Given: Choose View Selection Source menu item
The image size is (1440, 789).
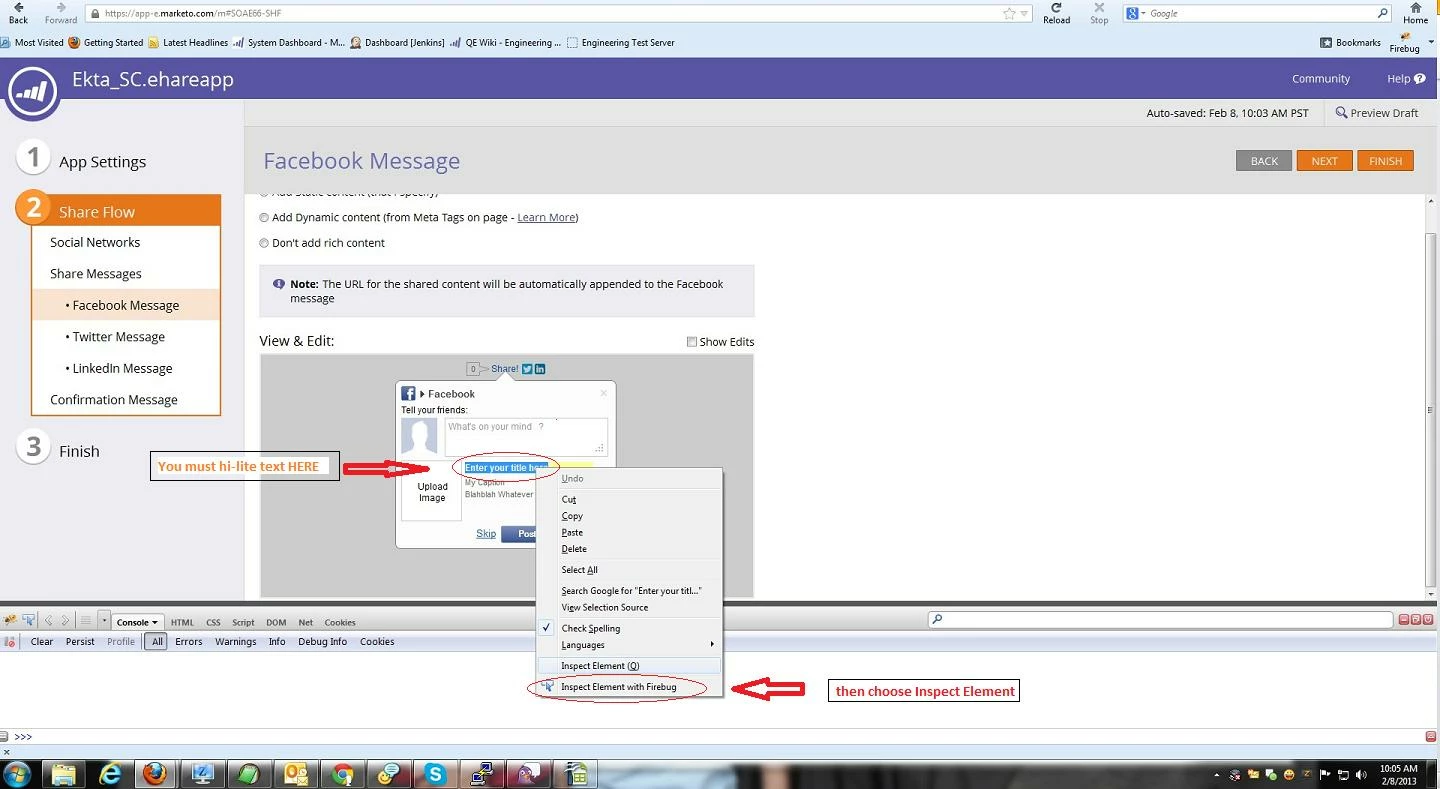Looking at the screenshot, I should tap(629, 608).
